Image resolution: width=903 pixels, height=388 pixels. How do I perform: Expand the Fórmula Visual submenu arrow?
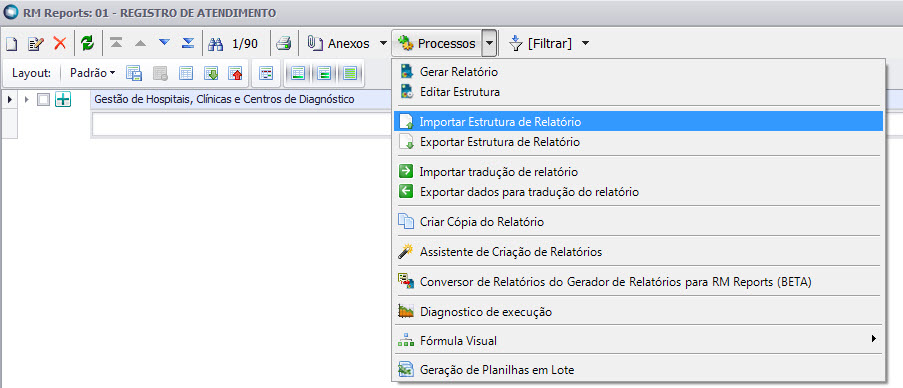point(874,339)
